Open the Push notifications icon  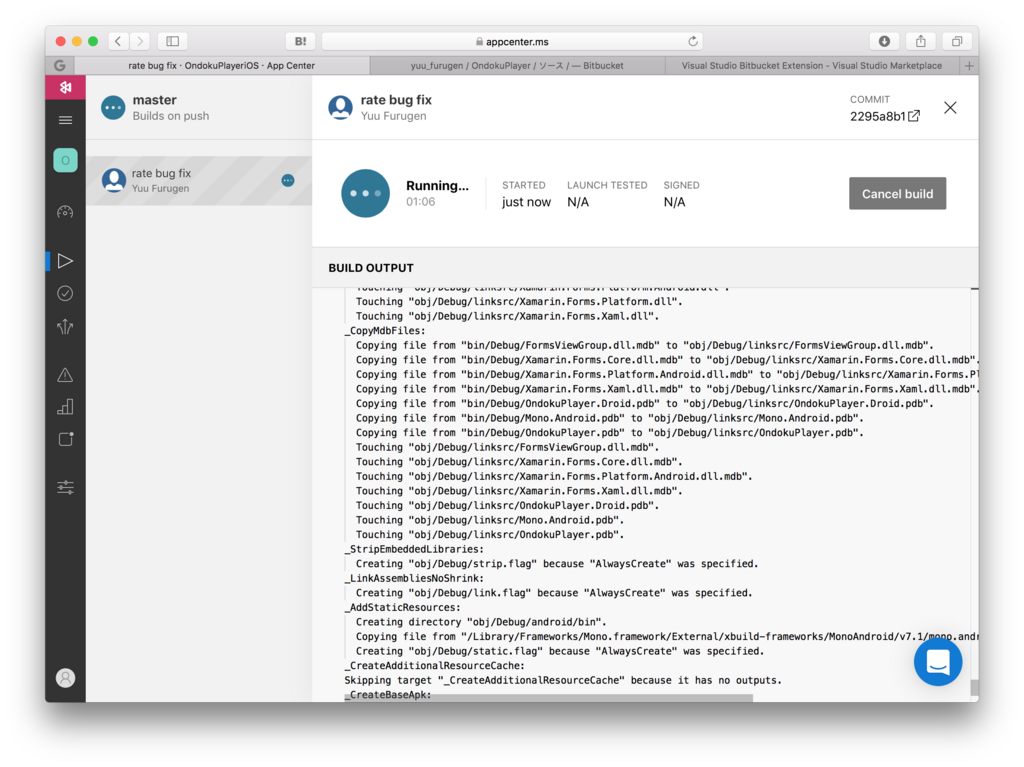(x=65, y=439)
